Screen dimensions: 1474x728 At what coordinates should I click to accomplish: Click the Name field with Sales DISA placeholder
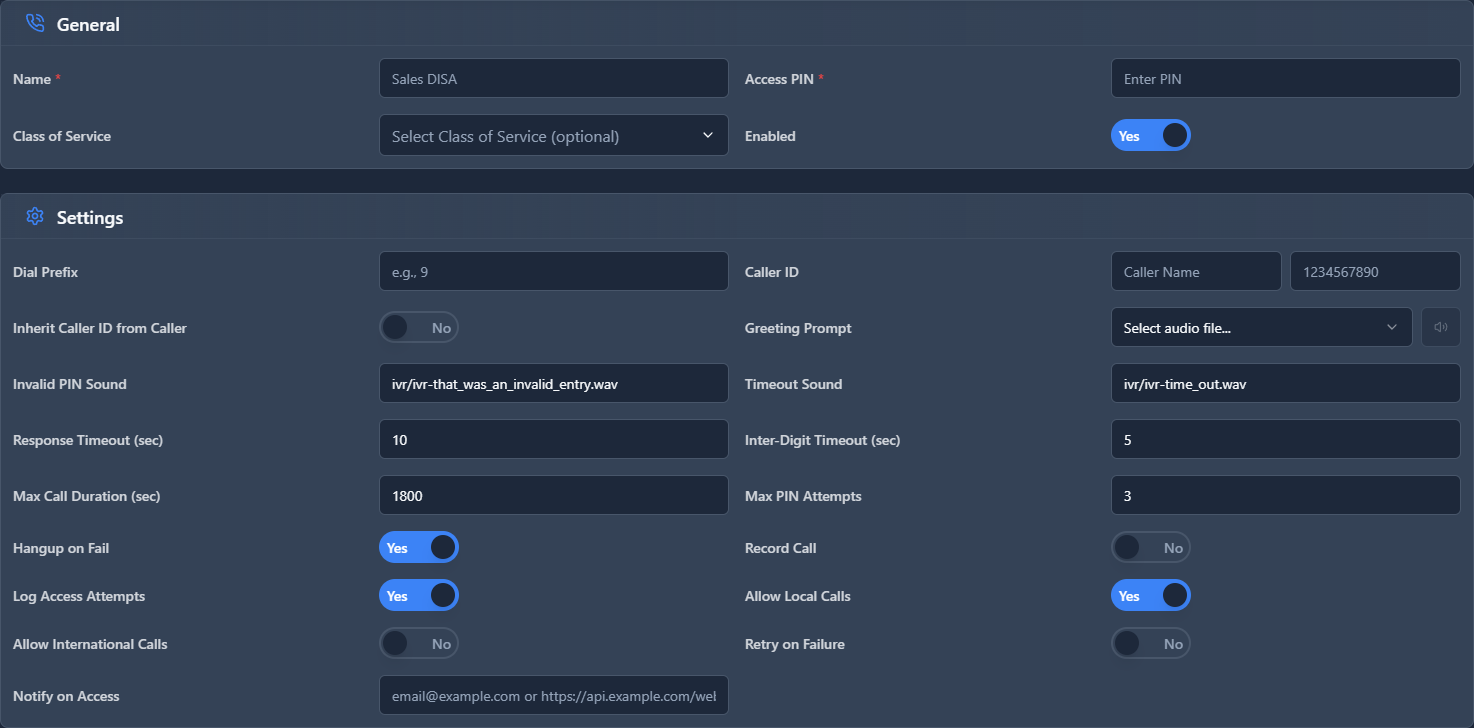553,78
